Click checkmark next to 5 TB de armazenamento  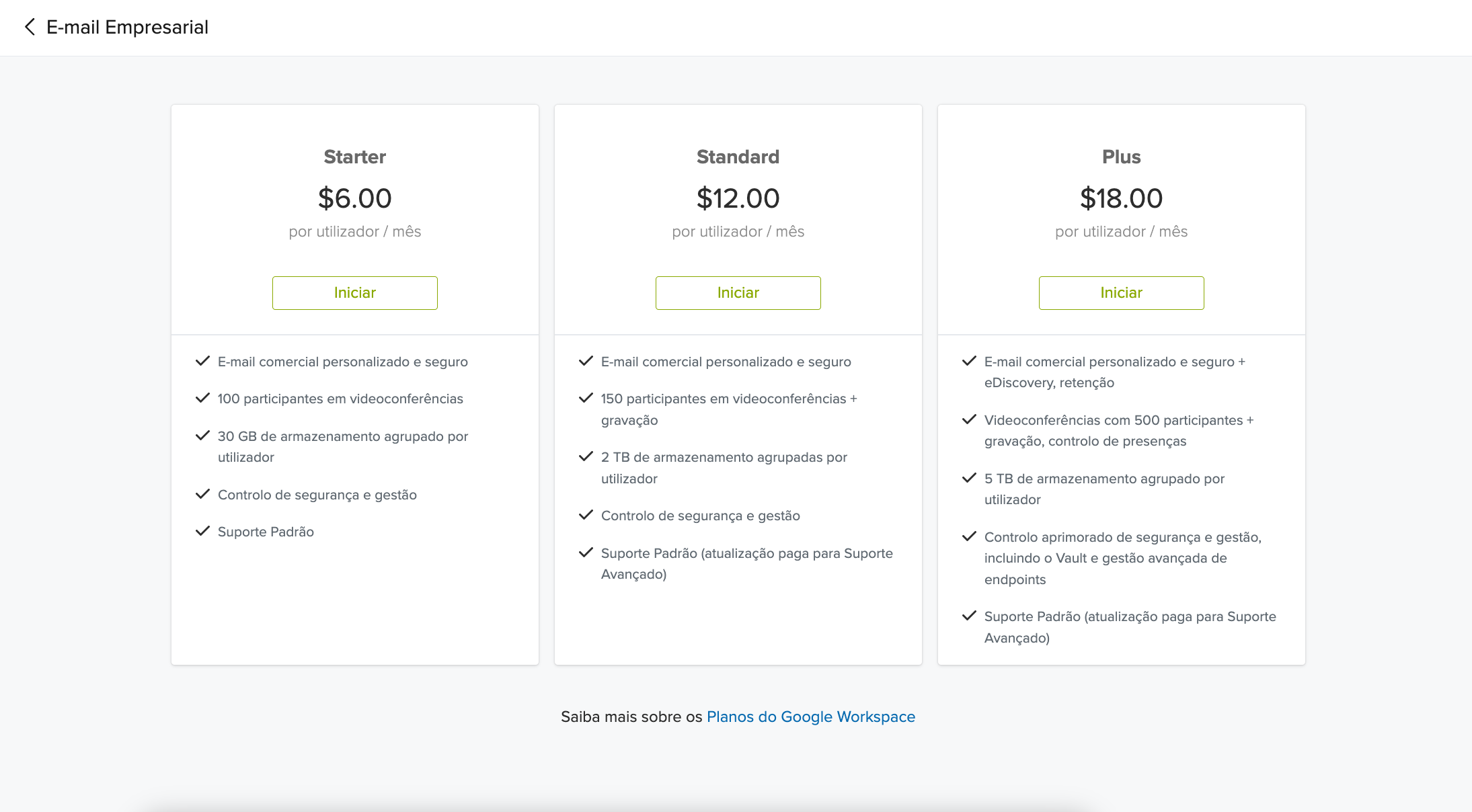pyautogui.click(x=969, y=478)
